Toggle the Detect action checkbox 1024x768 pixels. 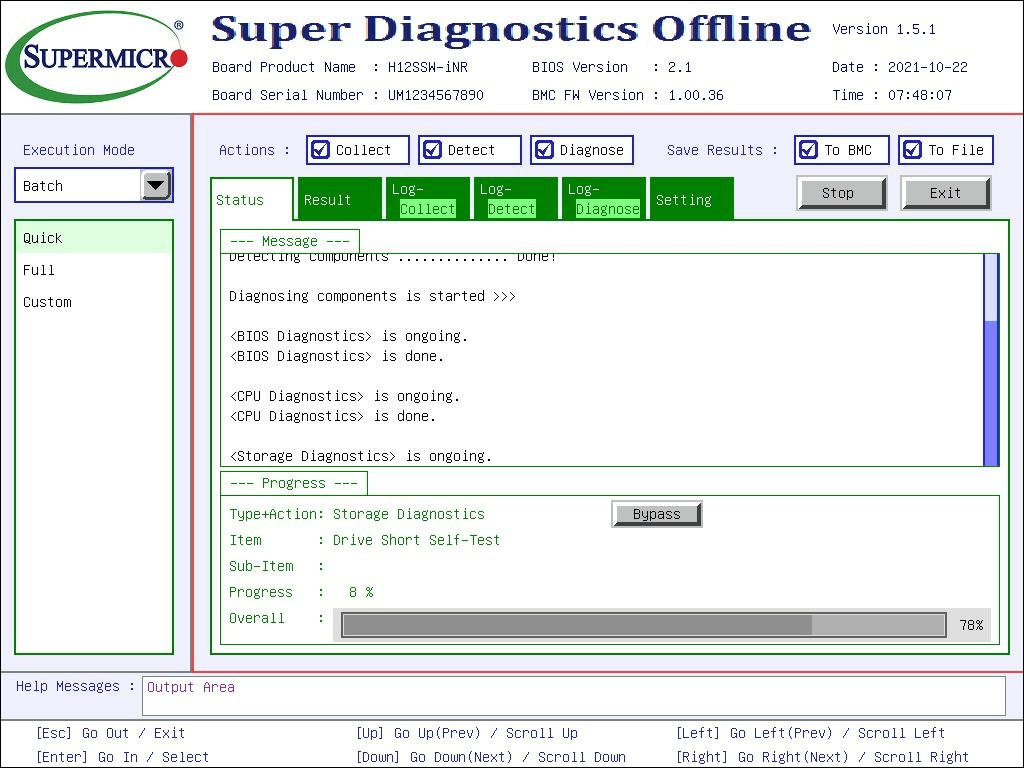(x=433, y=150)
